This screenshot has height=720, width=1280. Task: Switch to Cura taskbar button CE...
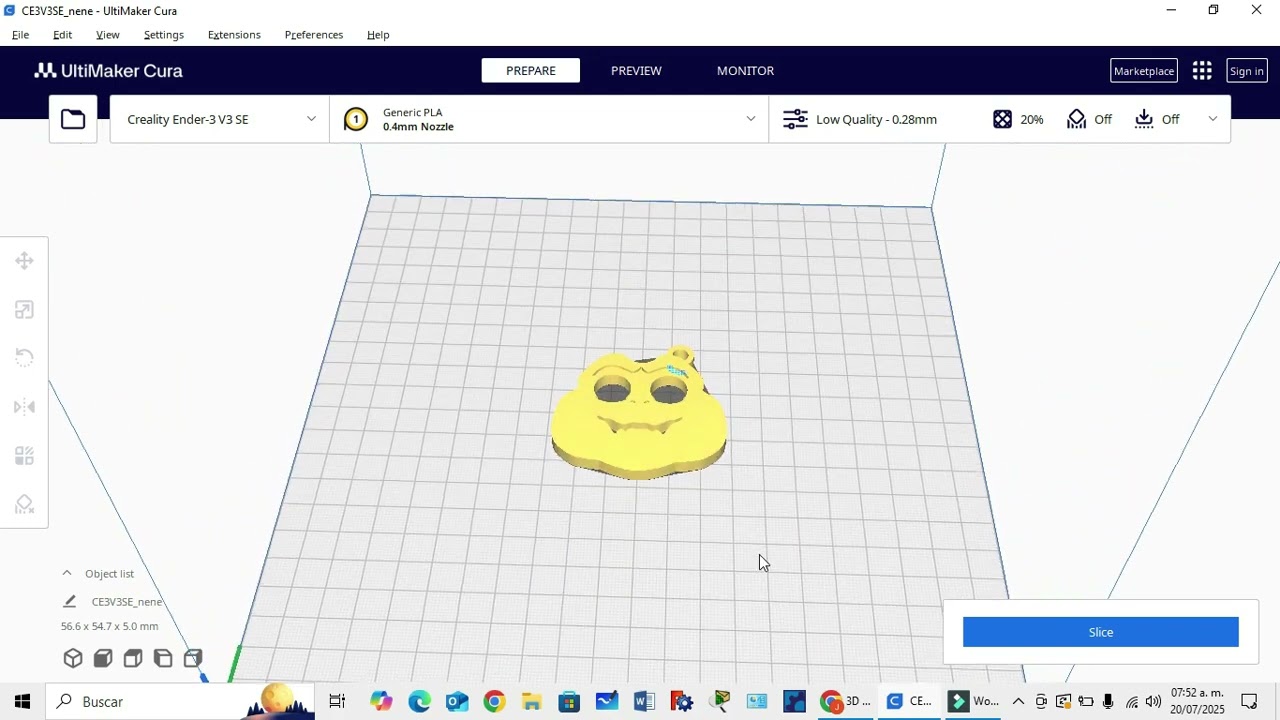(x=909, y=702)
